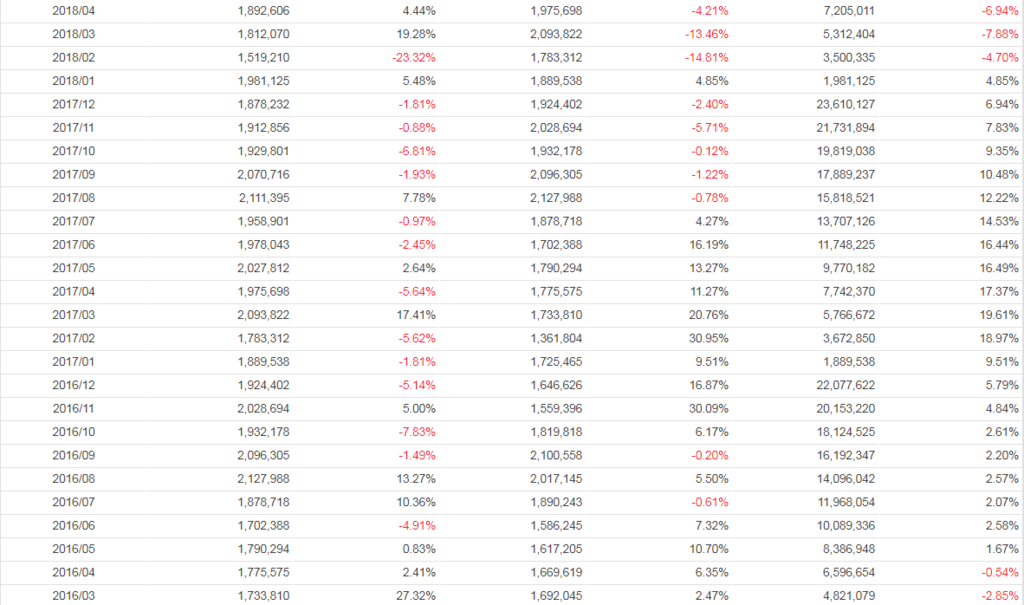Viewport: 1024px width, 605px height.
Task: Click 2,111,395 in the 2017/08 row
Action: tap(264, 198)
